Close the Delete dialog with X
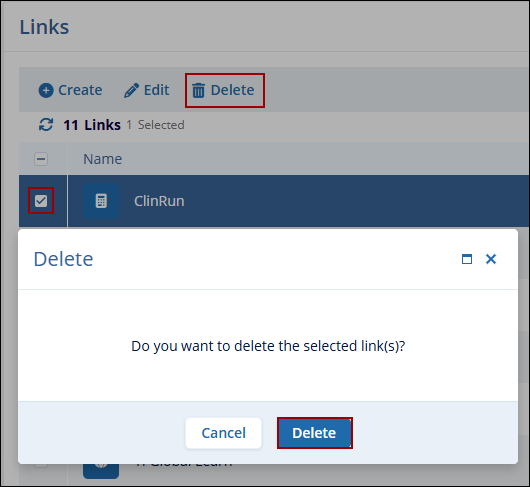This screenshot has width=530, height=487. [x=491, y=259]
